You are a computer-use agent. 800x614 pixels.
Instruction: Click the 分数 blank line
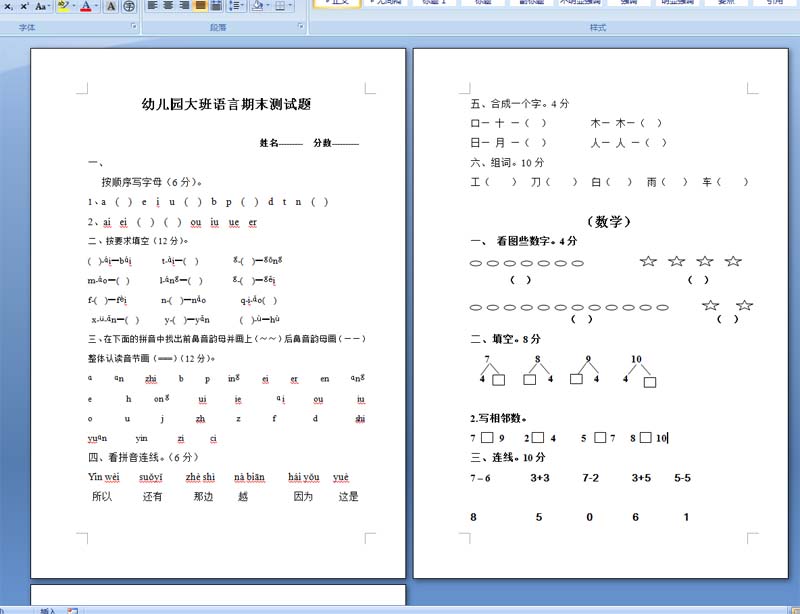point(345,143)
